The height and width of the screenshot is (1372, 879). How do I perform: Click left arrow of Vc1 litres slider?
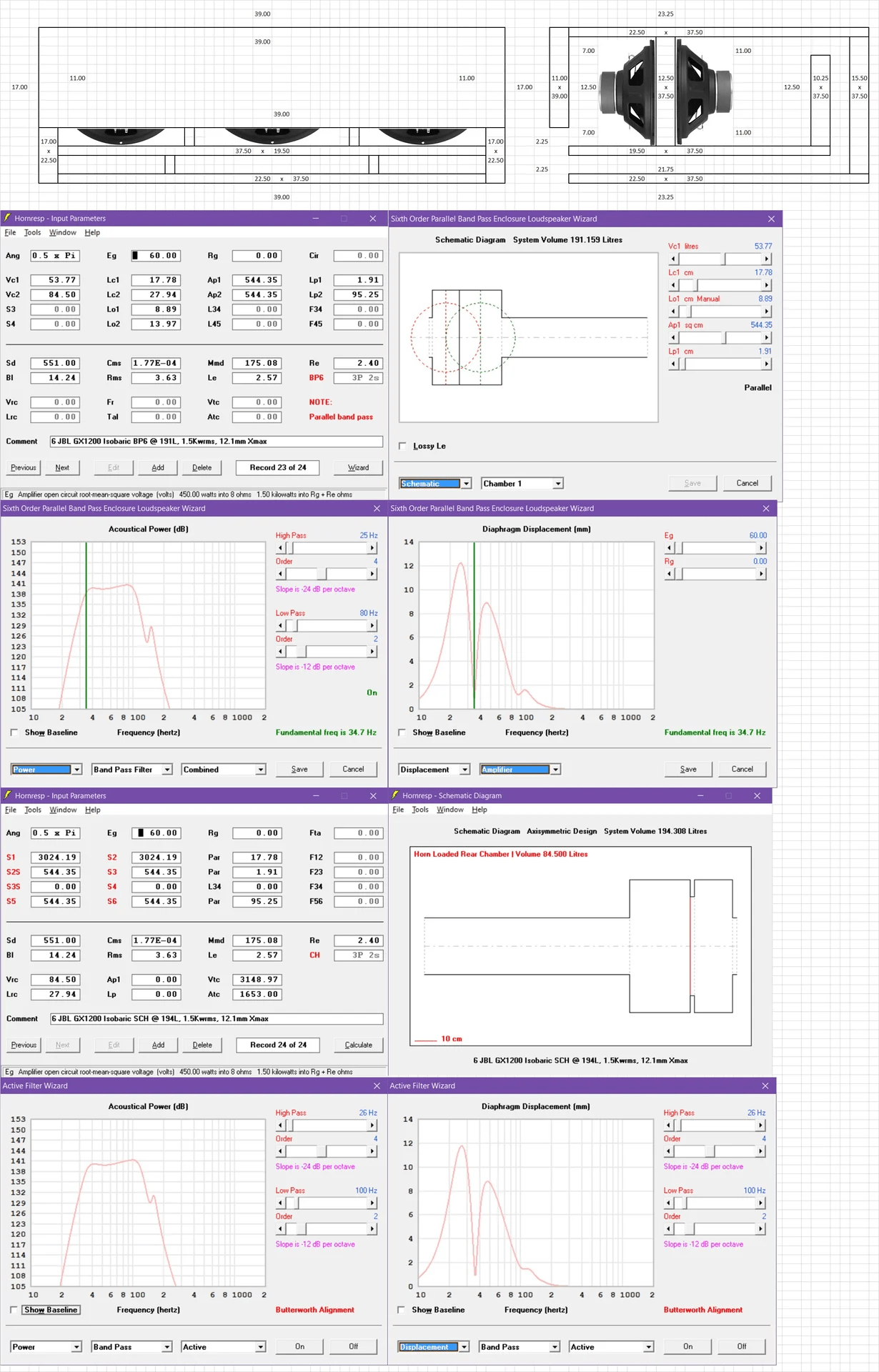coord(673,259)
